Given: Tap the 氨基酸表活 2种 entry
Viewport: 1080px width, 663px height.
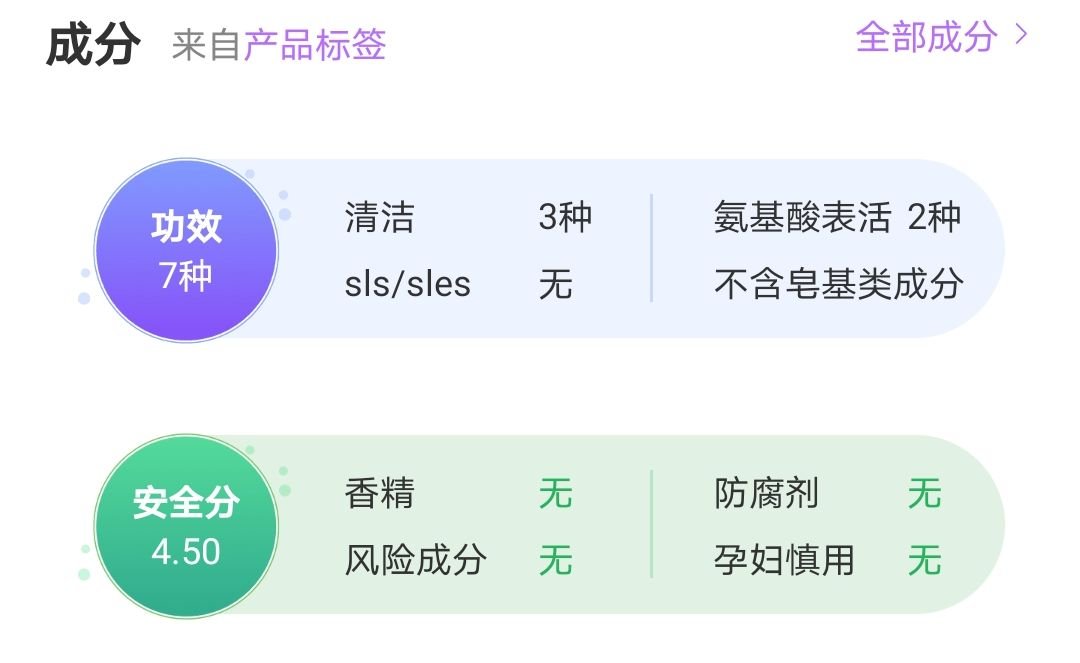Looking at the screenshot, I should pyautogui.click(x=836, y=218).
